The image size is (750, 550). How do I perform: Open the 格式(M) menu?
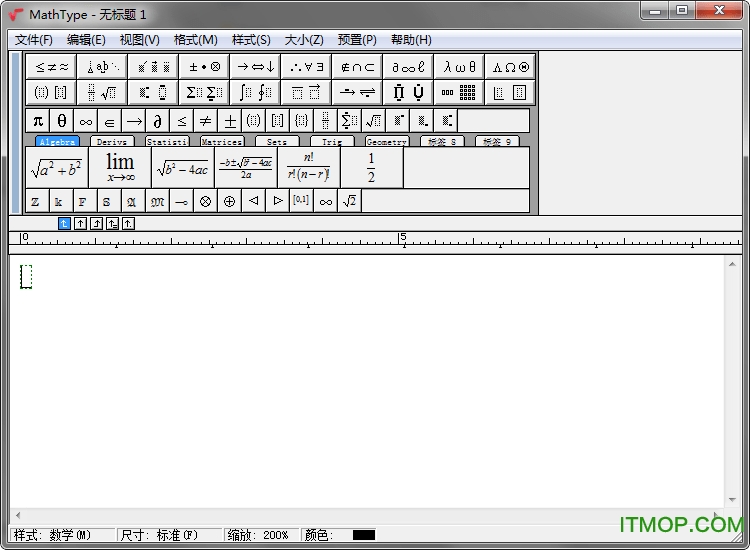tap(196, 40)
